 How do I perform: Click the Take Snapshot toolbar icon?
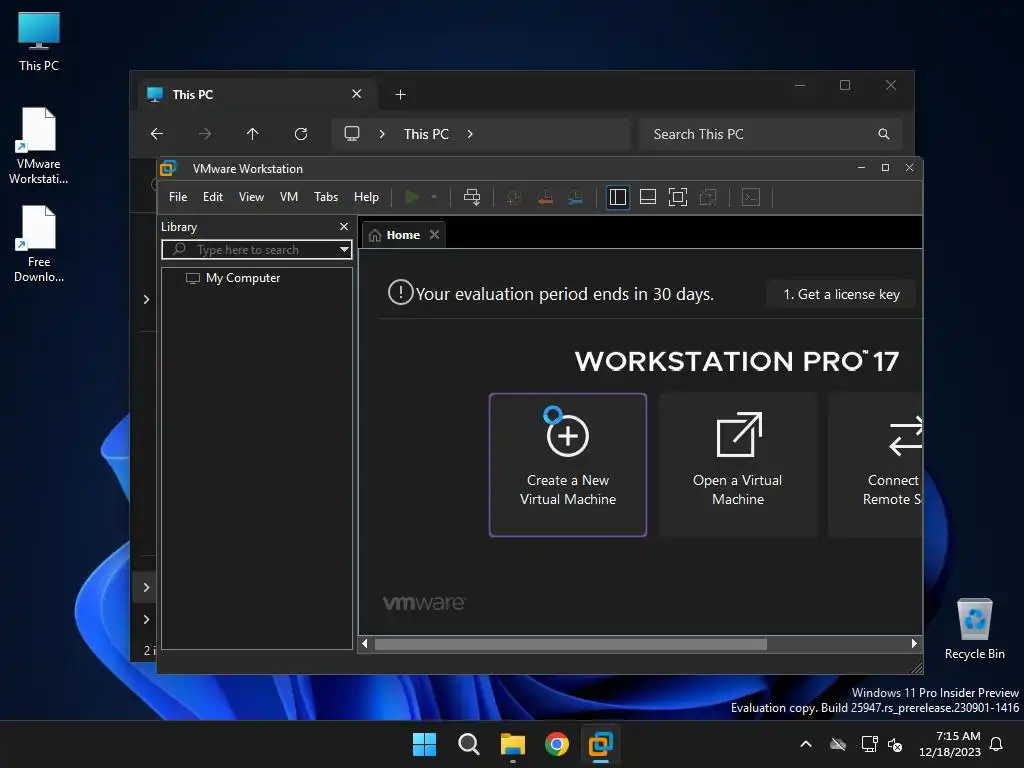point(515,197)
